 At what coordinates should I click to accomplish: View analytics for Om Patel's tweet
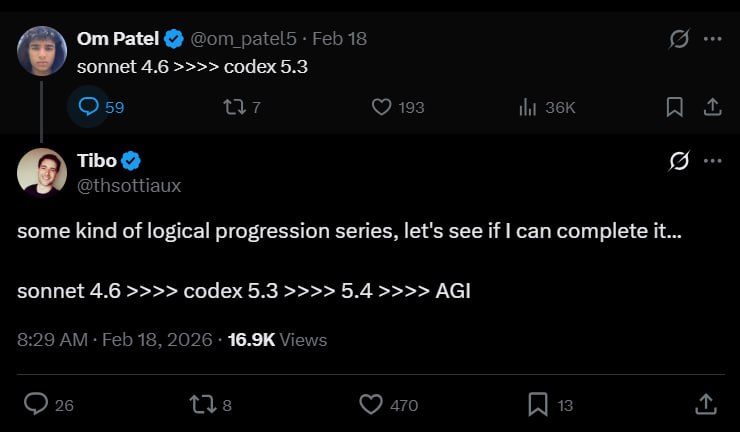[528, 107]
